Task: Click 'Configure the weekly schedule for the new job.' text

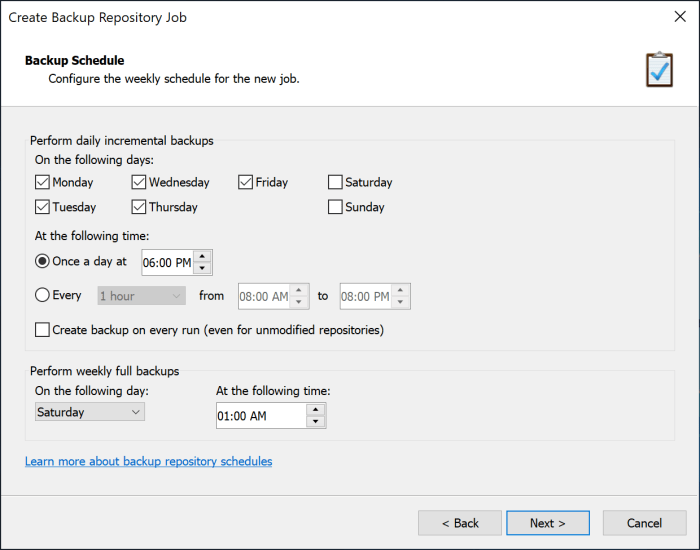Action: click(x=174, y=79)
